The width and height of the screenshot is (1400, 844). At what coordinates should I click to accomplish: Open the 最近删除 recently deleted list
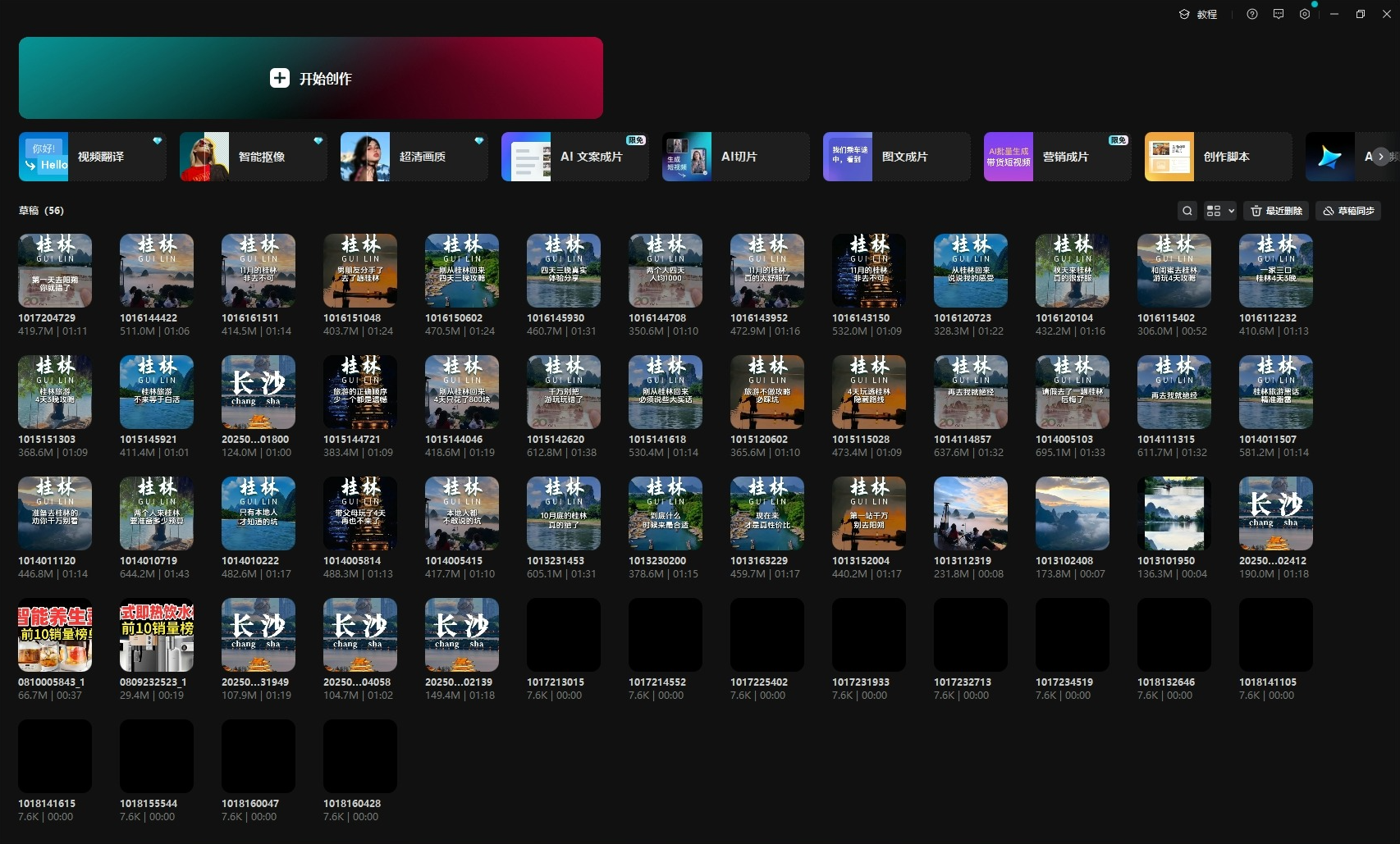pos(1275,211)
